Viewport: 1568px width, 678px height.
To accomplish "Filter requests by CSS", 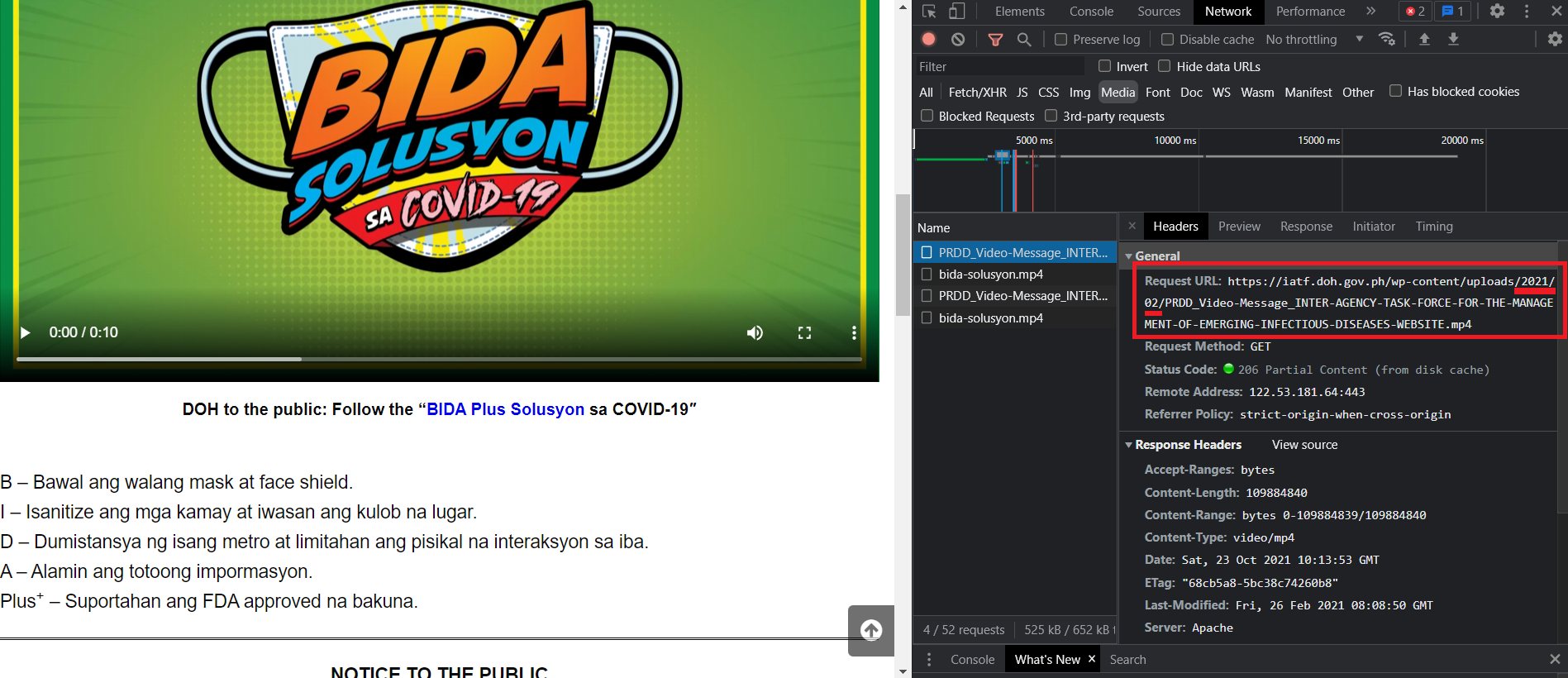I will pos(1048,92).
